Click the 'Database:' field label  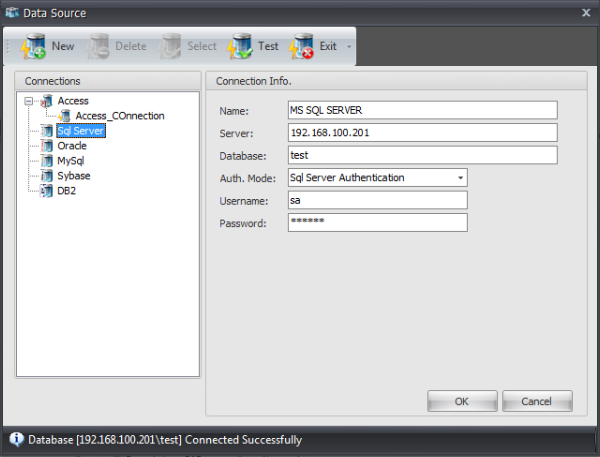pyautogui.click(x=243, y=156)
